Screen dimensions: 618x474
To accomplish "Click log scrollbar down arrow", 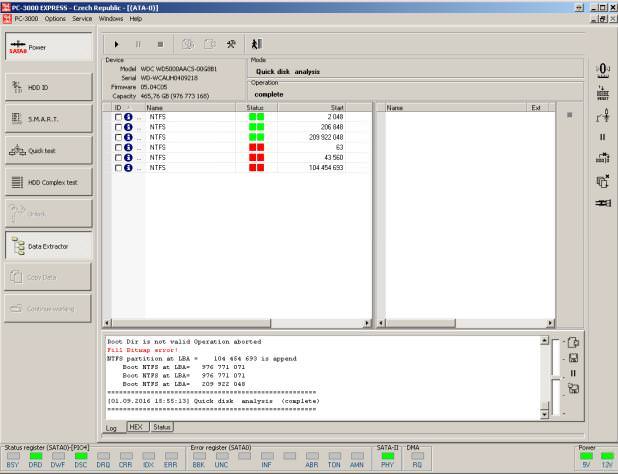I will 544,414.
